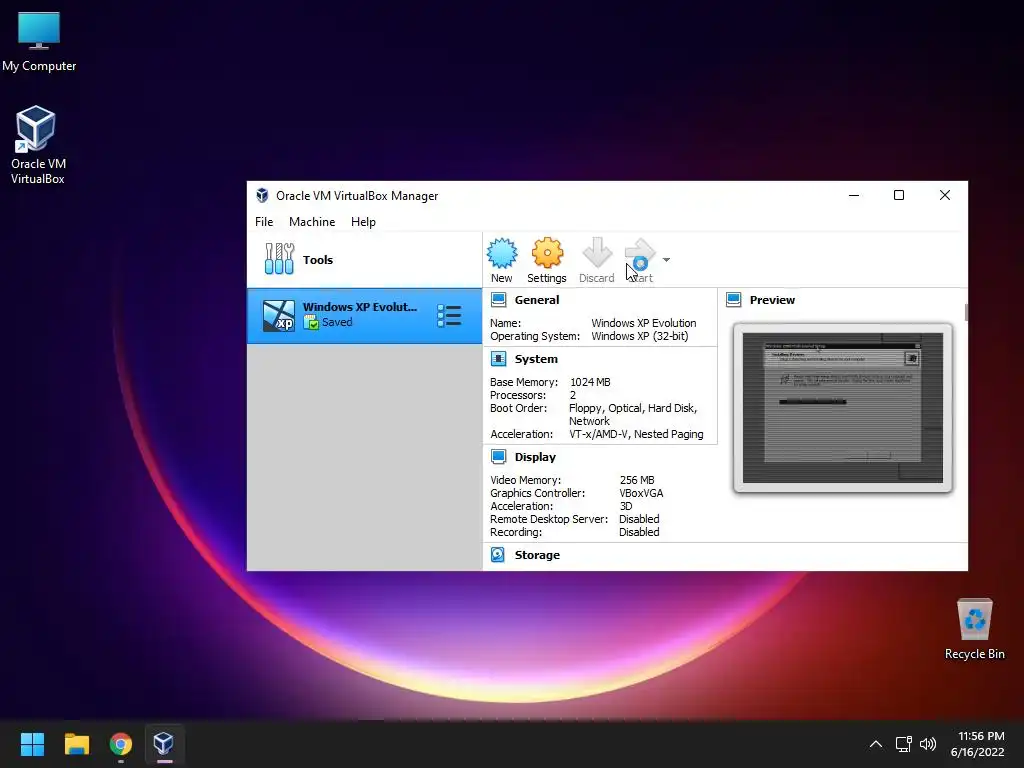
Task: Select the Oracle VM VirtualBox desktop shortcut
Action: [37, 145]
